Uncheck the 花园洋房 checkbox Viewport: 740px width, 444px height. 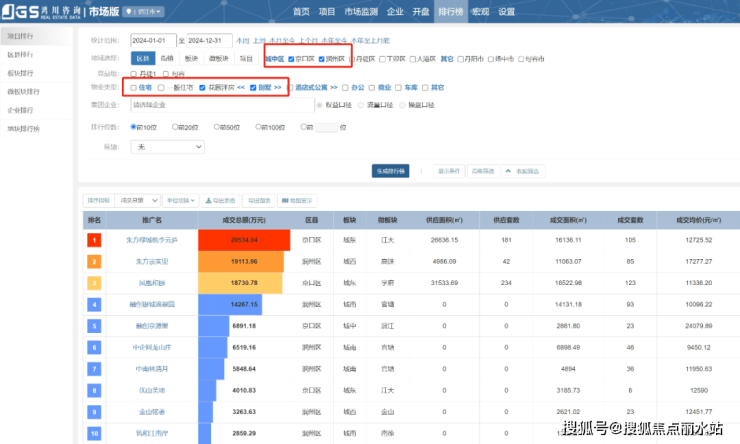(x=202, y=88)
